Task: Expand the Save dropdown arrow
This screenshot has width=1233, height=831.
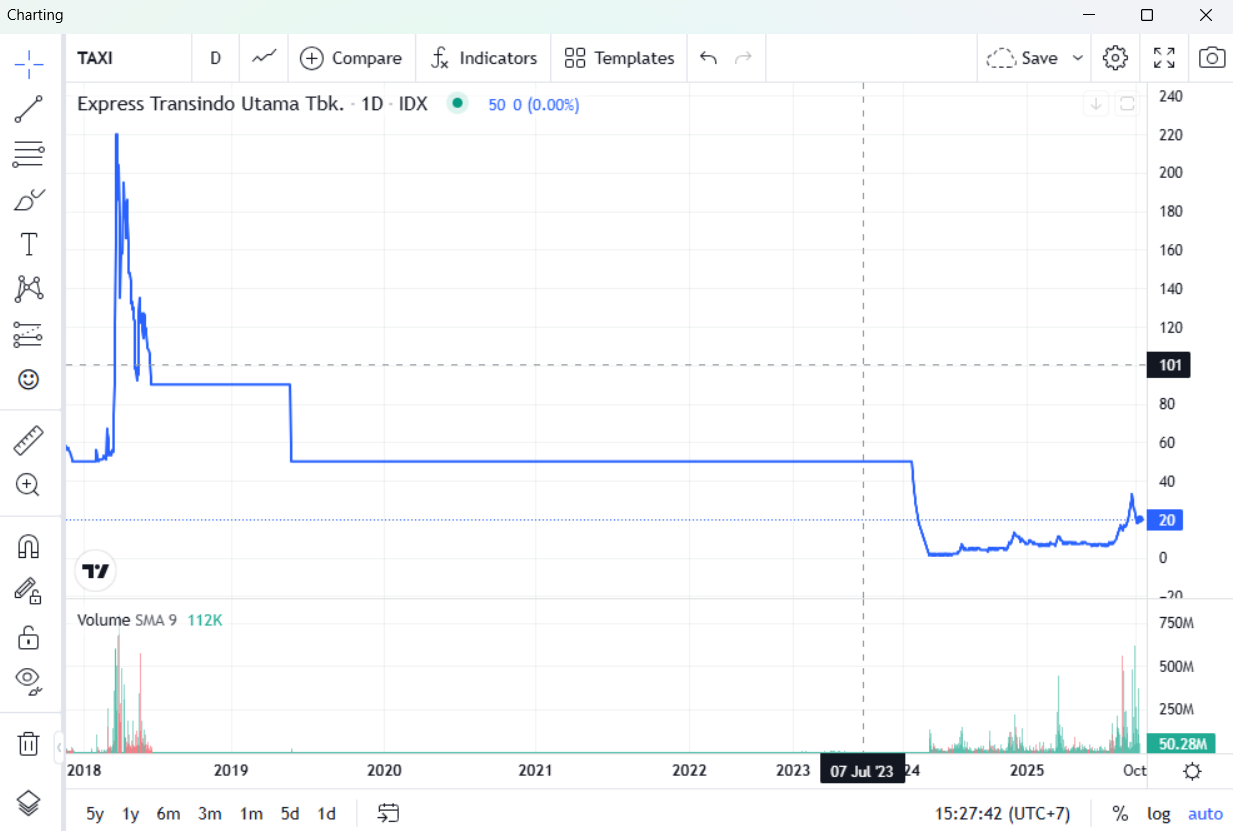Action: click(x=1078, y=58)
